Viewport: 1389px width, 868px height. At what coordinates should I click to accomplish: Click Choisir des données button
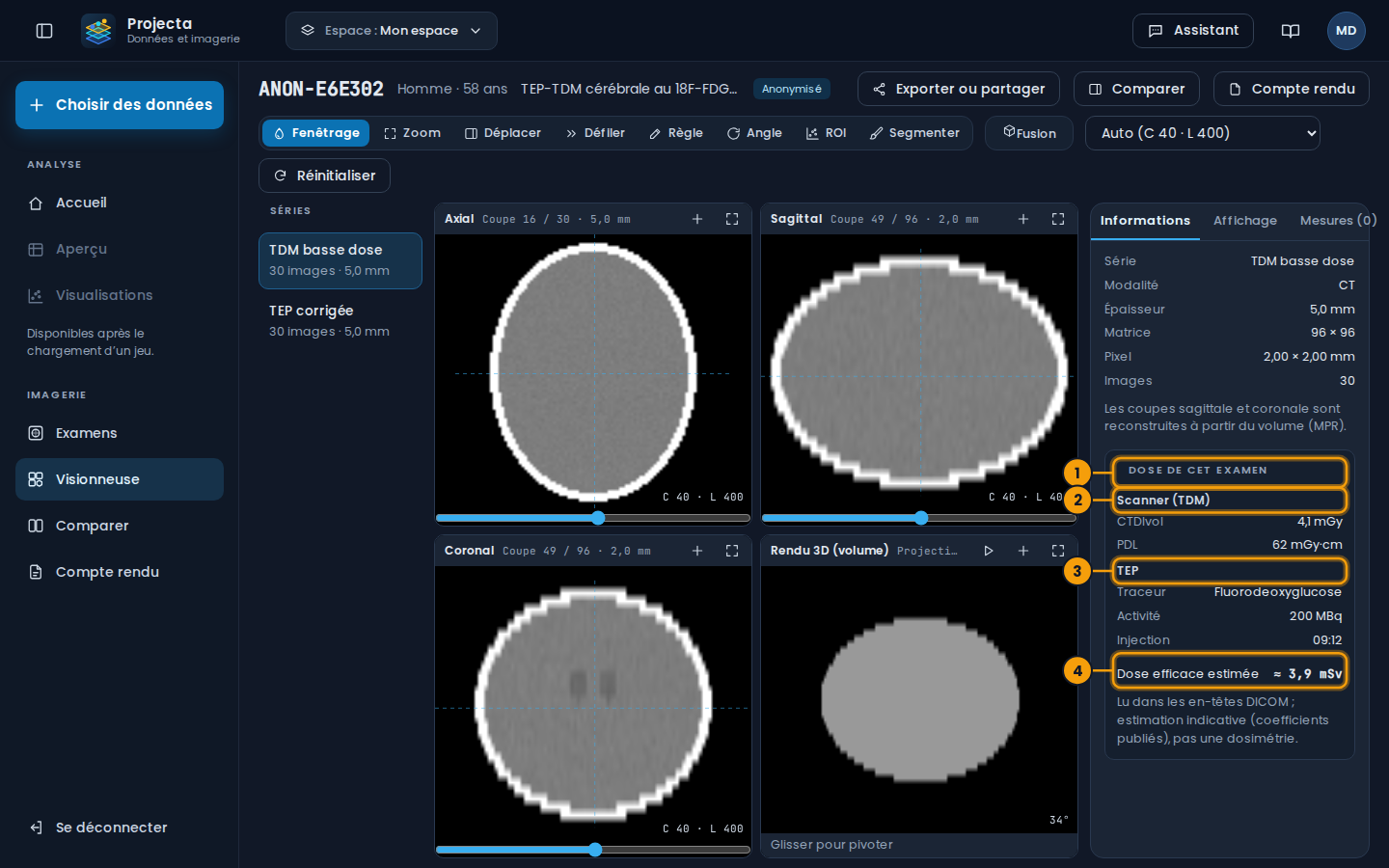(x=120, y=105)
